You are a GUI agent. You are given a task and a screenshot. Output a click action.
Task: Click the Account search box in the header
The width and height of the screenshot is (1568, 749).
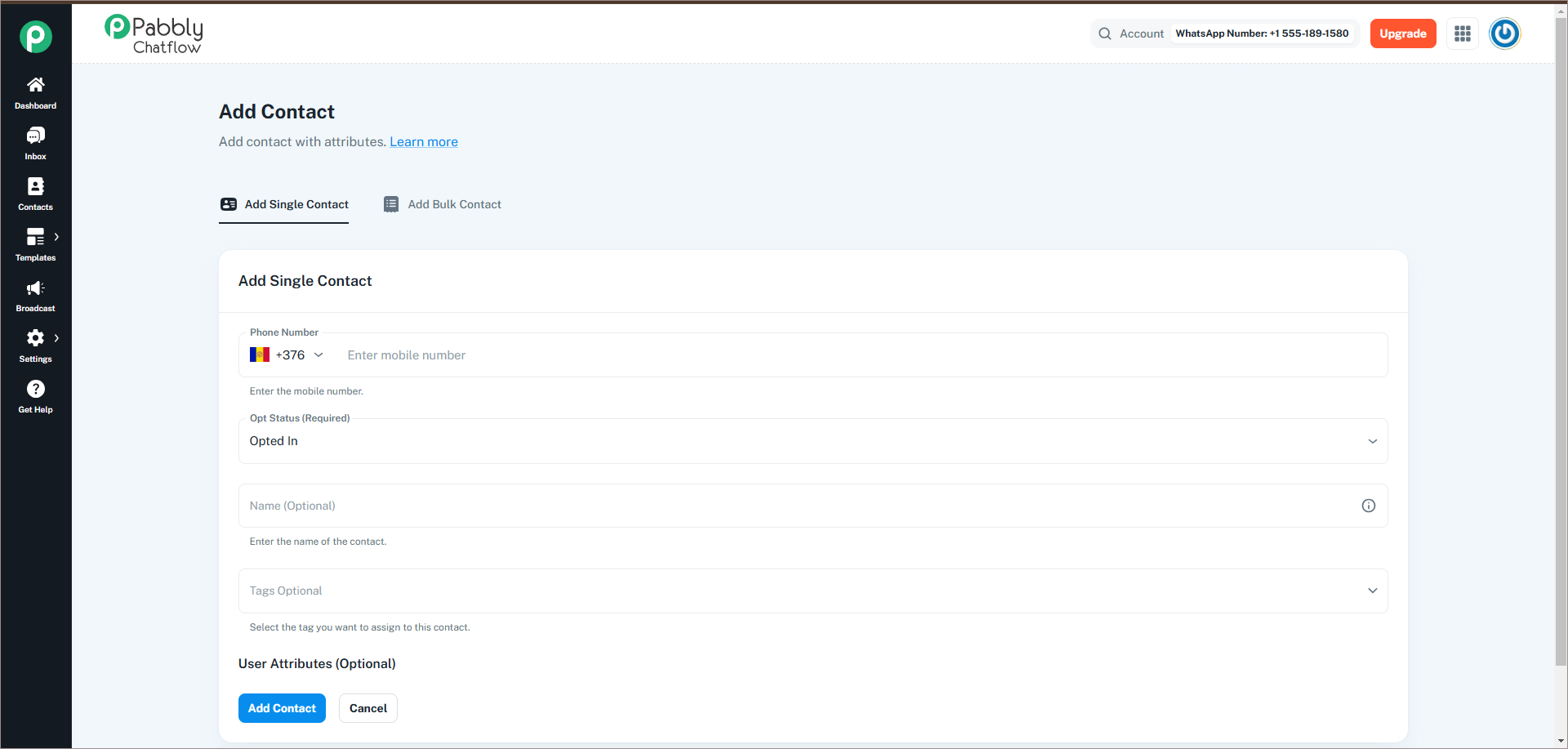tap(1225, 33)
